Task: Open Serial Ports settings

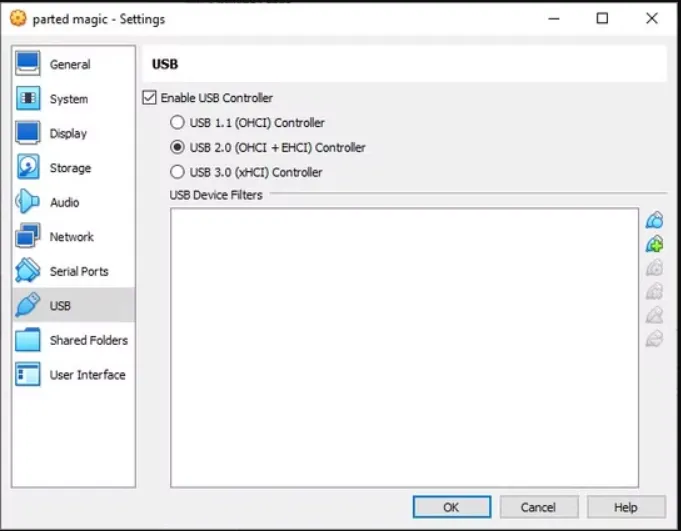Action: [79, 272]
